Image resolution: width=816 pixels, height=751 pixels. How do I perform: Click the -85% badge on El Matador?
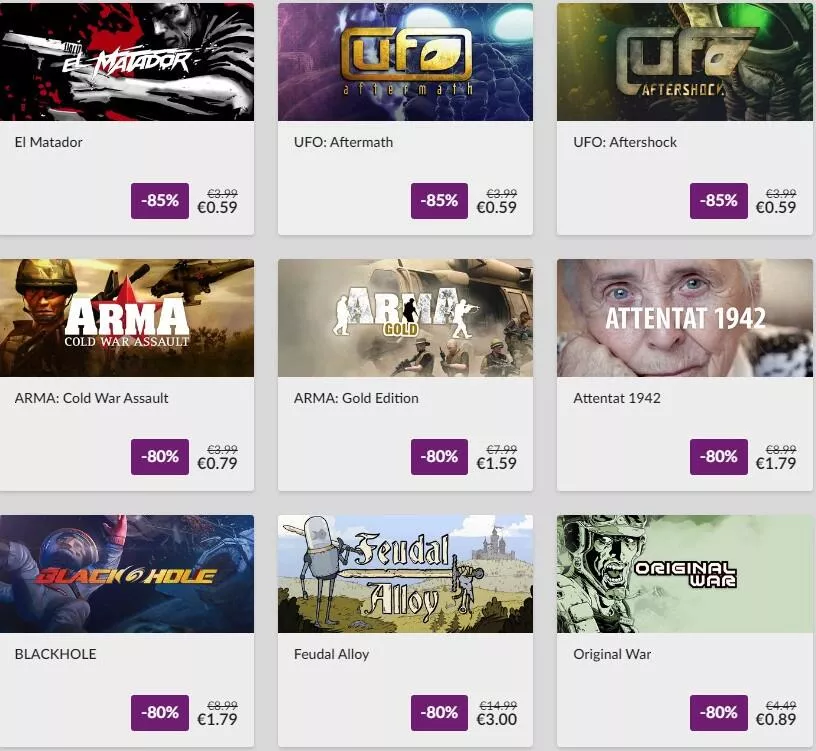[x=160, y=201]
